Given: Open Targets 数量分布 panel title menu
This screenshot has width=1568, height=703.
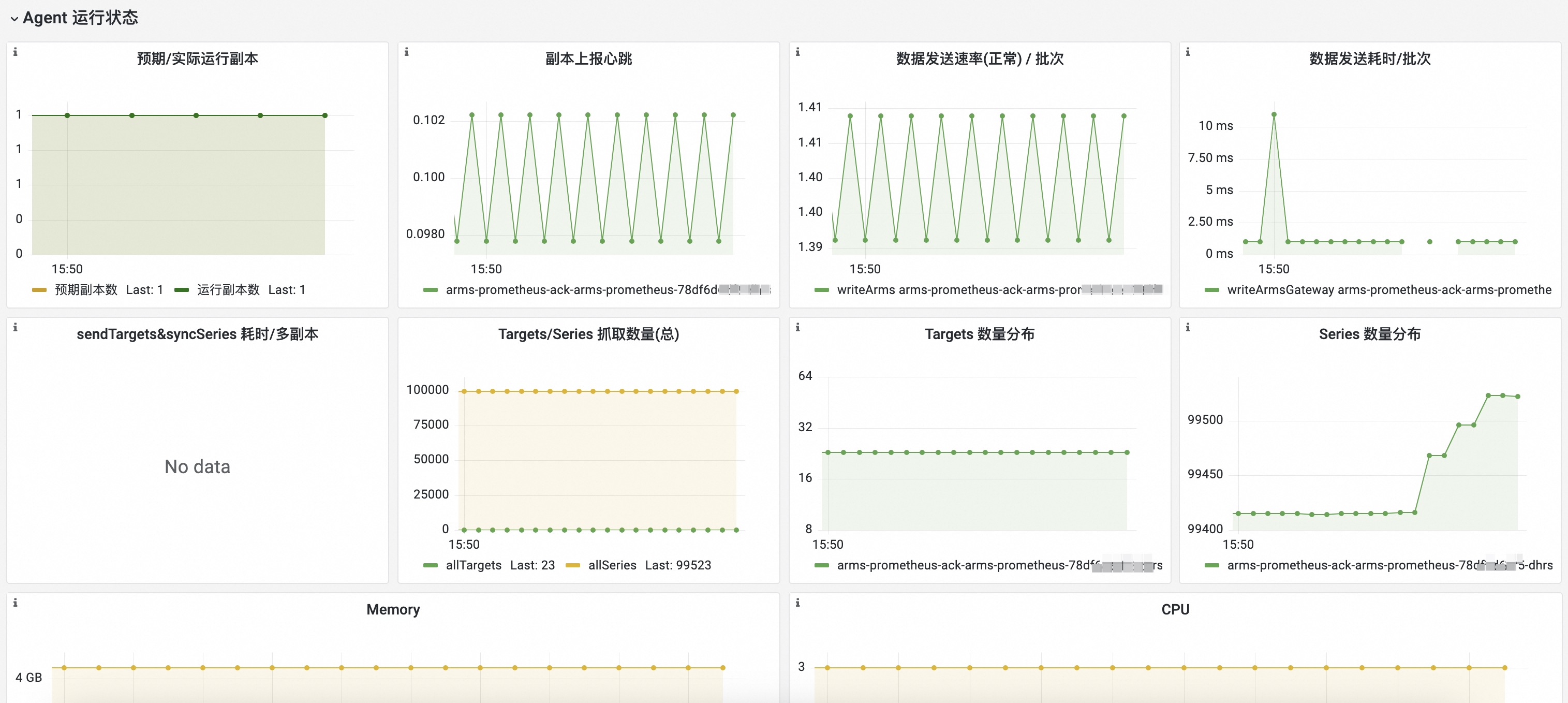Looking at the screenshot, I should point(980,334).
